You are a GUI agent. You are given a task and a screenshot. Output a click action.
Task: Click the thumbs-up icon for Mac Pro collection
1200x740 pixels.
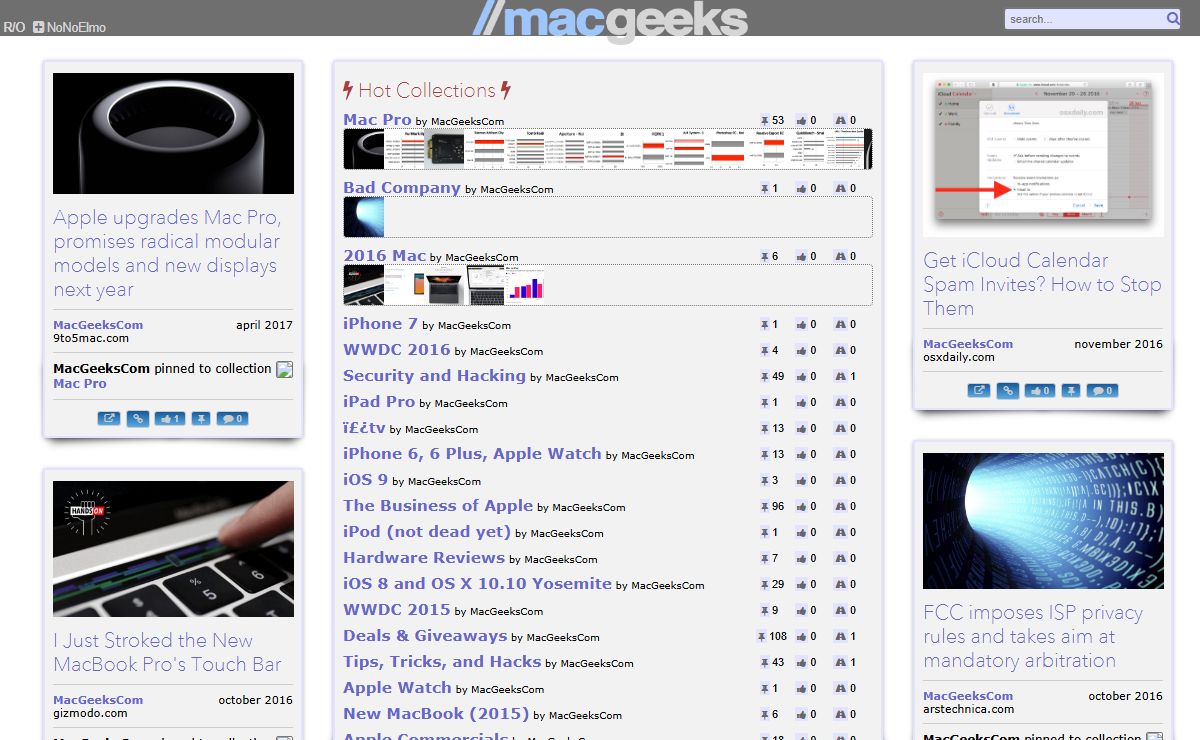coord(802,120)
